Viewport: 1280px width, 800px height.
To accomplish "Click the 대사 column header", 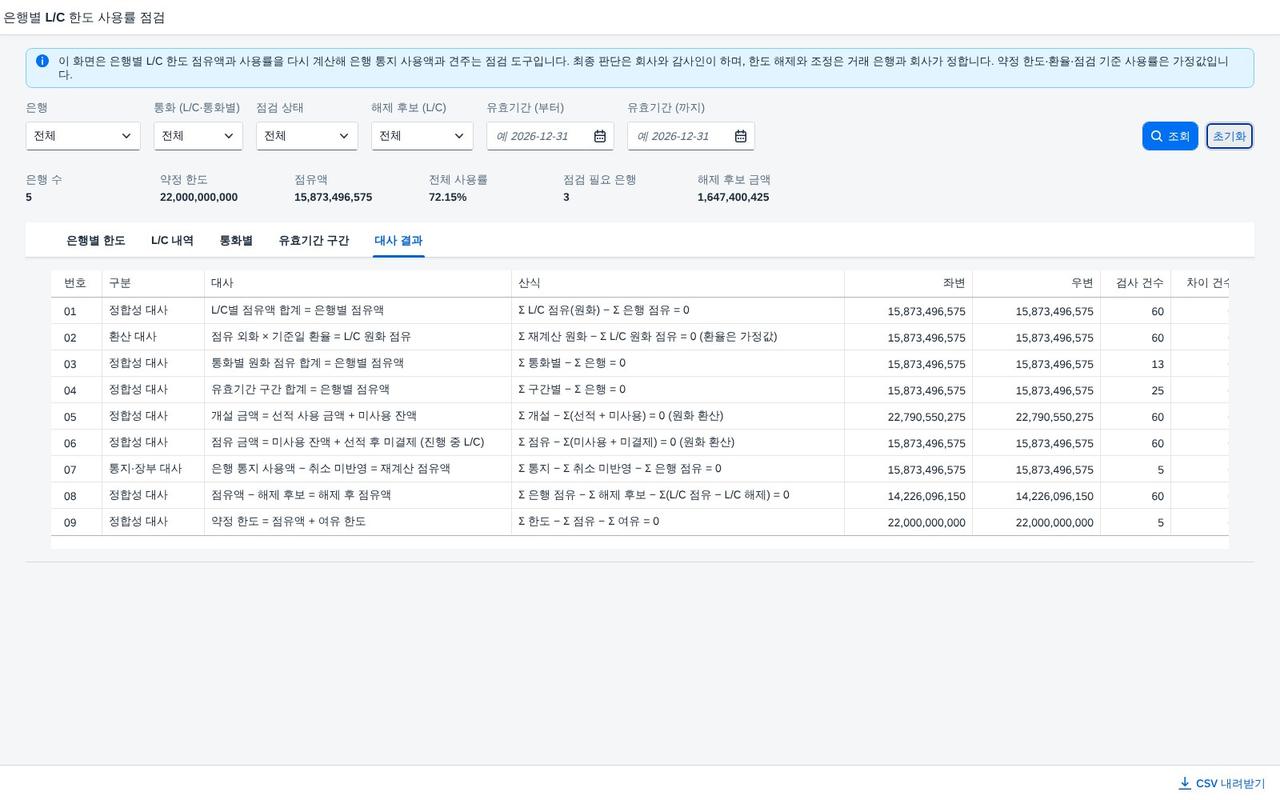I will coord(358,284).
